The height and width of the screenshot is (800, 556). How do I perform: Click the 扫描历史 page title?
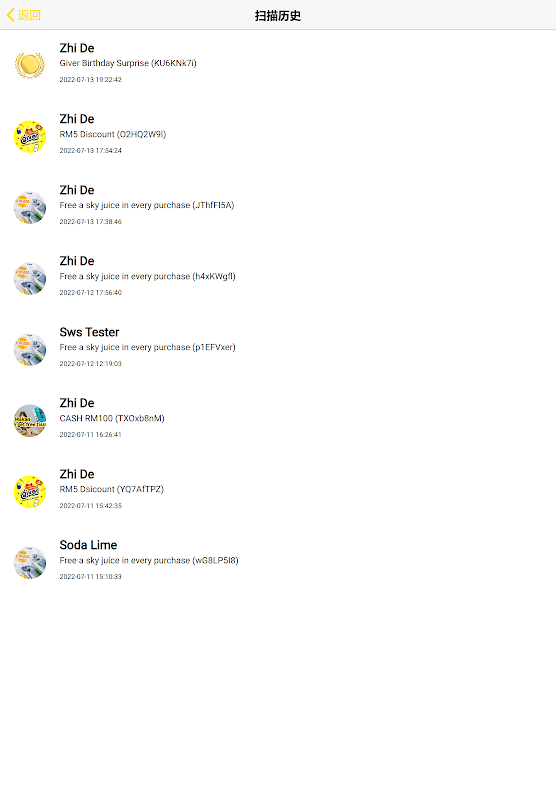(278, 16)
